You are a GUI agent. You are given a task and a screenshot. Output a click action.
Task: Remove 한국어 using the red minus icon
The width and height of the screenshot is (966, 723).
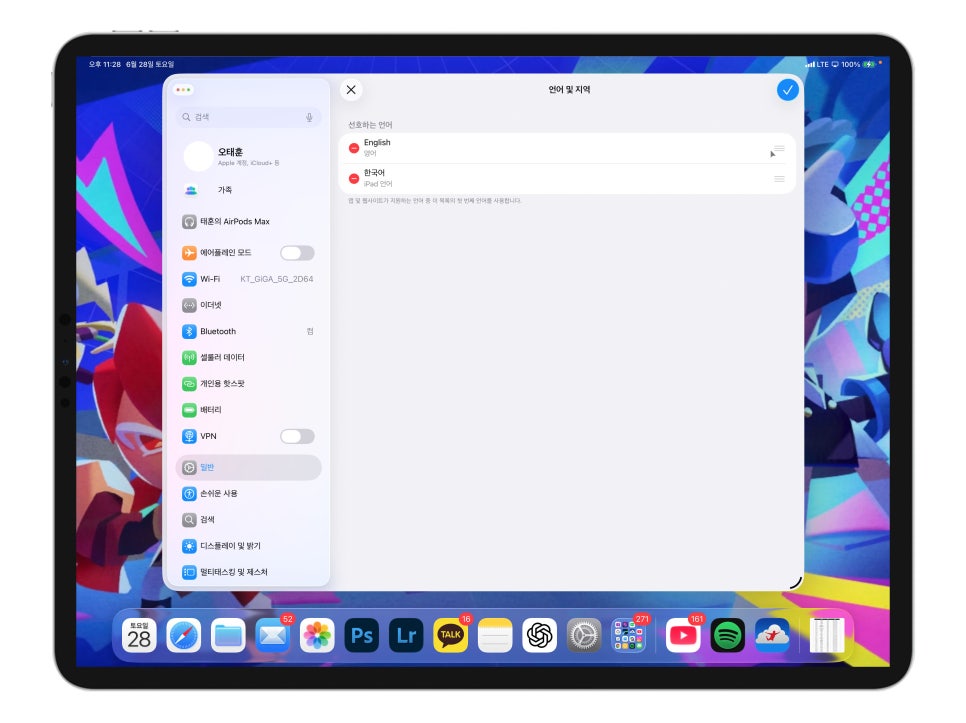(x=354, y=179)
